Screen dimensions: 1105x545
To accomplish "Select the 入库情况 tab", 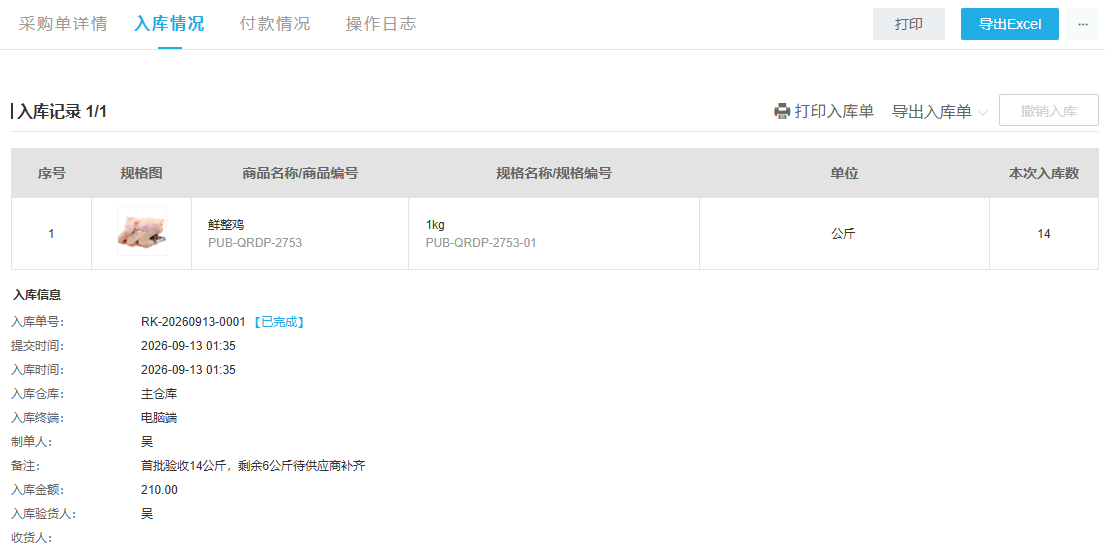I will [x=169, y=24].
